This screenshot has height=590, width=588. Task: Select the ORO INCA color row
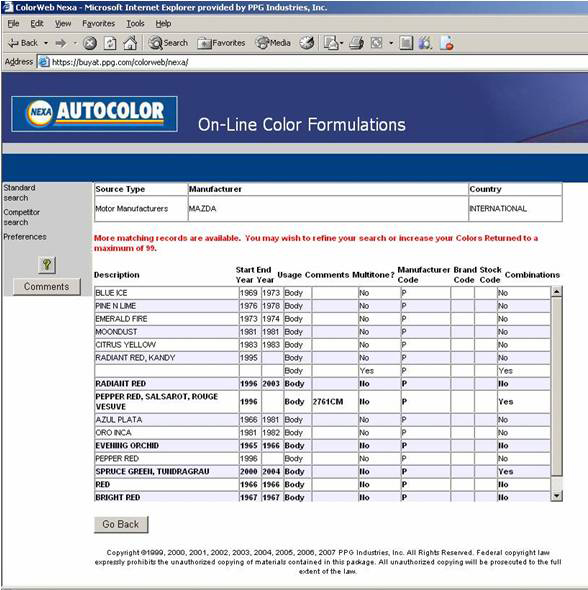point(322,432)
